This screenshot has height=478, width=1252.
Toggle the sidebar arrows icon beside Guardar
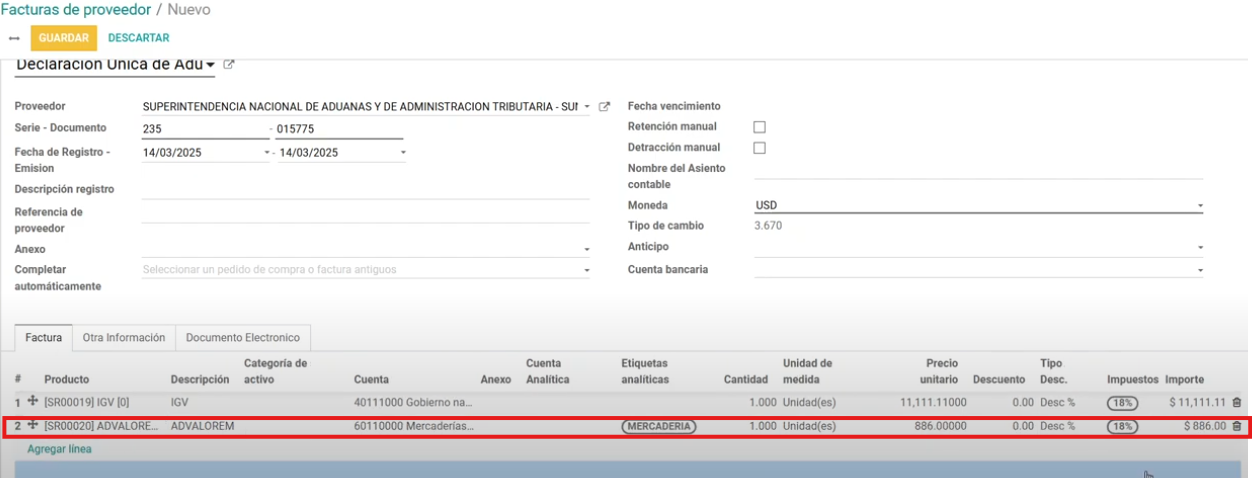click(14, 38)
